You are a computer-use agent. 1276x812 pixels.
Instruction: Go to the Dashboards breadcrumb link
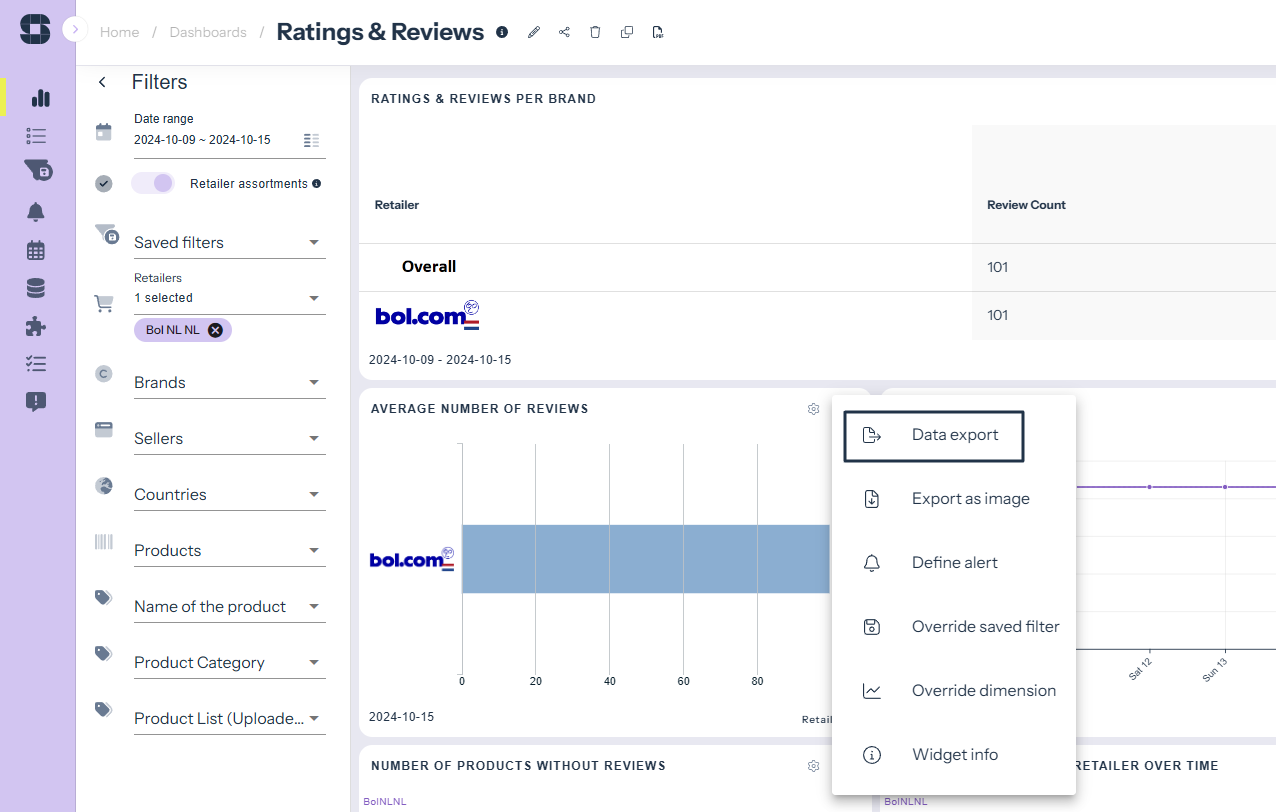208,32
